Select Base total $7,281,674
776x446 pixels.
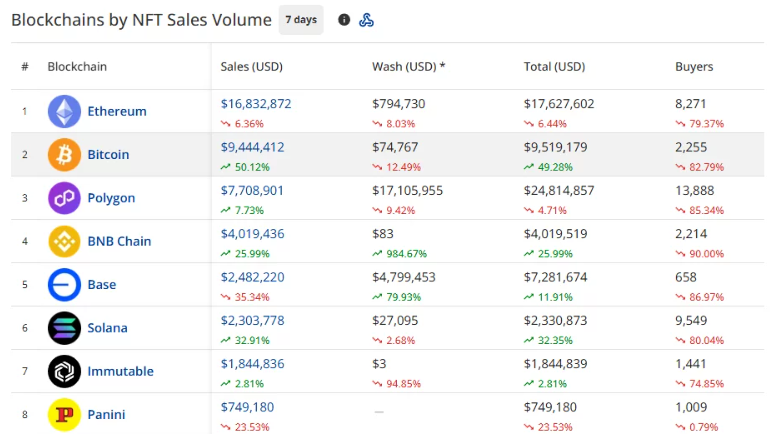point(555,277)
